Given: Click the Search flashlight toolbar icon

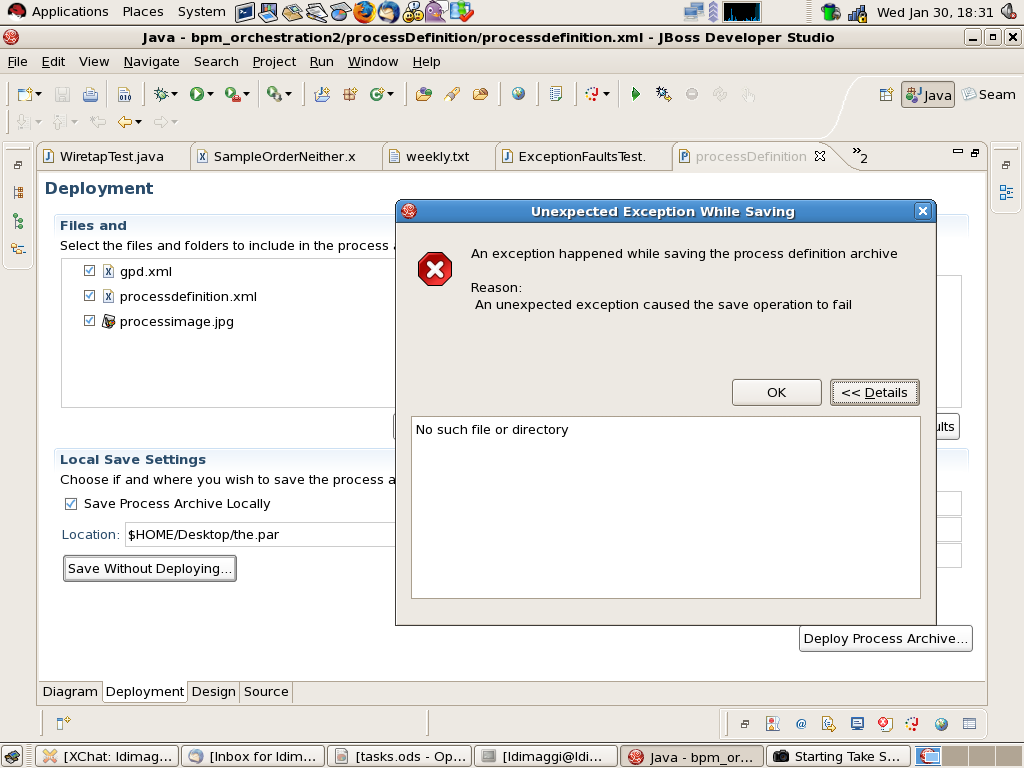Looking at the screenshot, I should point(452,95).
